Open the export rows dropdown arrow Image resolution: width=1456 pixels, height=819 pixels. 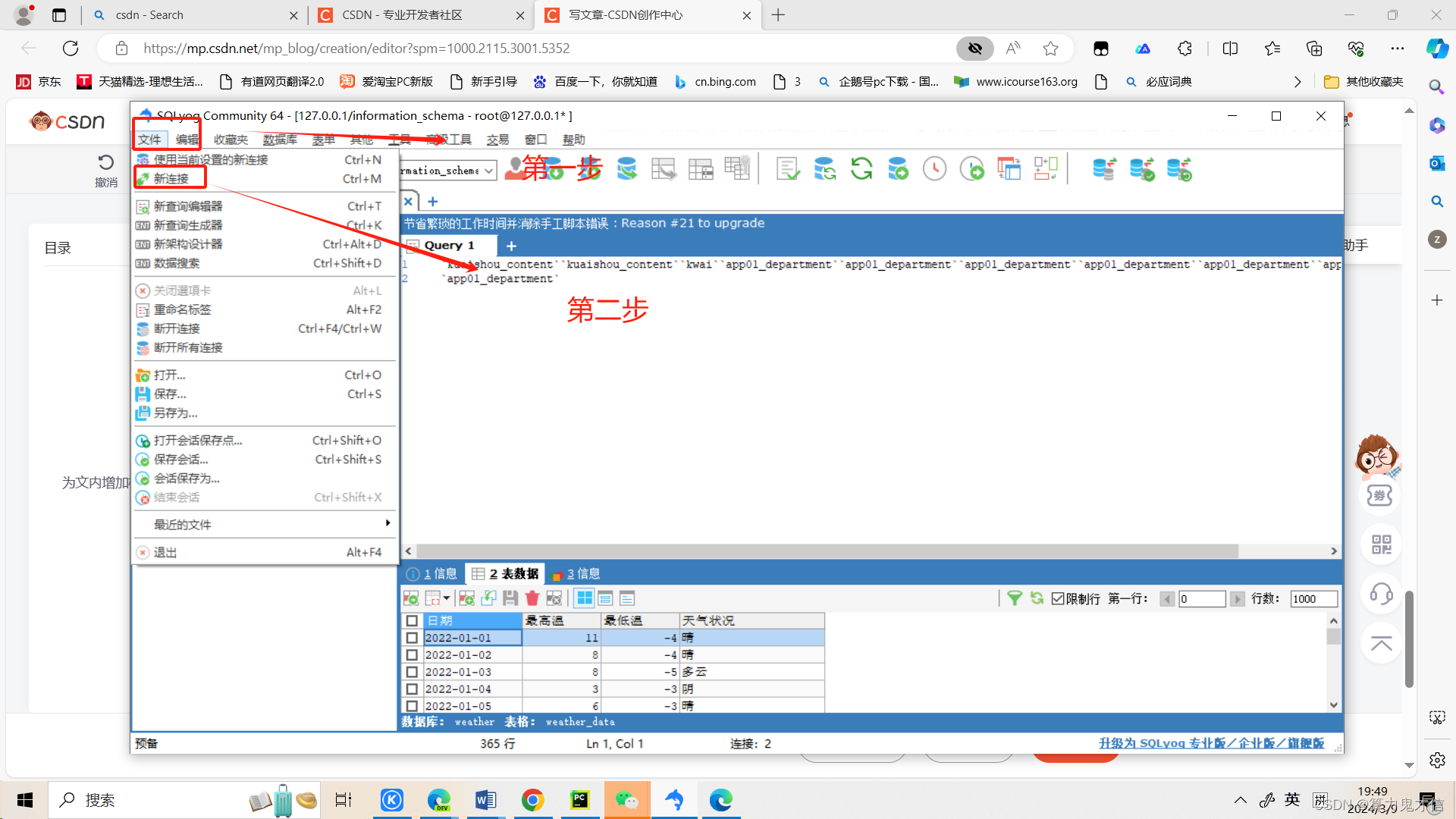447,598
